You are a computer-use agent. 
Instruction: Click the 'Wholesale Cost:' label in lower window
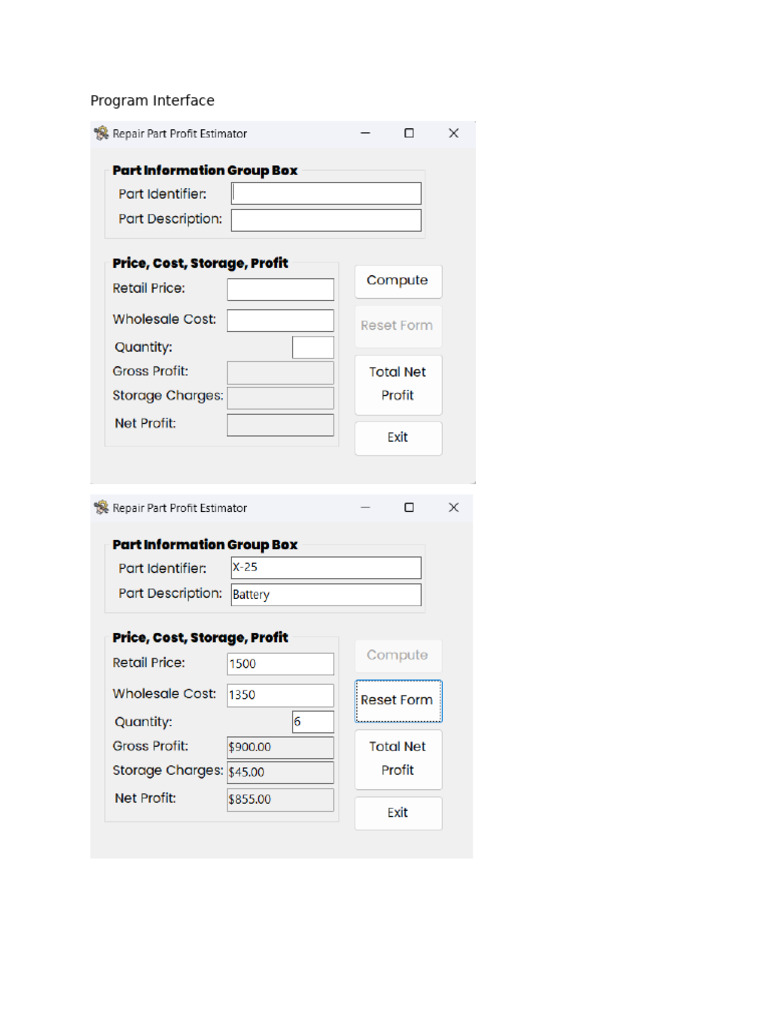click(x=164, y=694)
